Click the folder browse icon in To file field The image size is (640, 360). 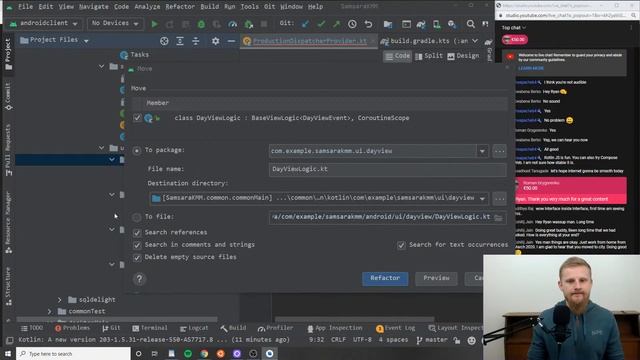[x=498, y=218]
